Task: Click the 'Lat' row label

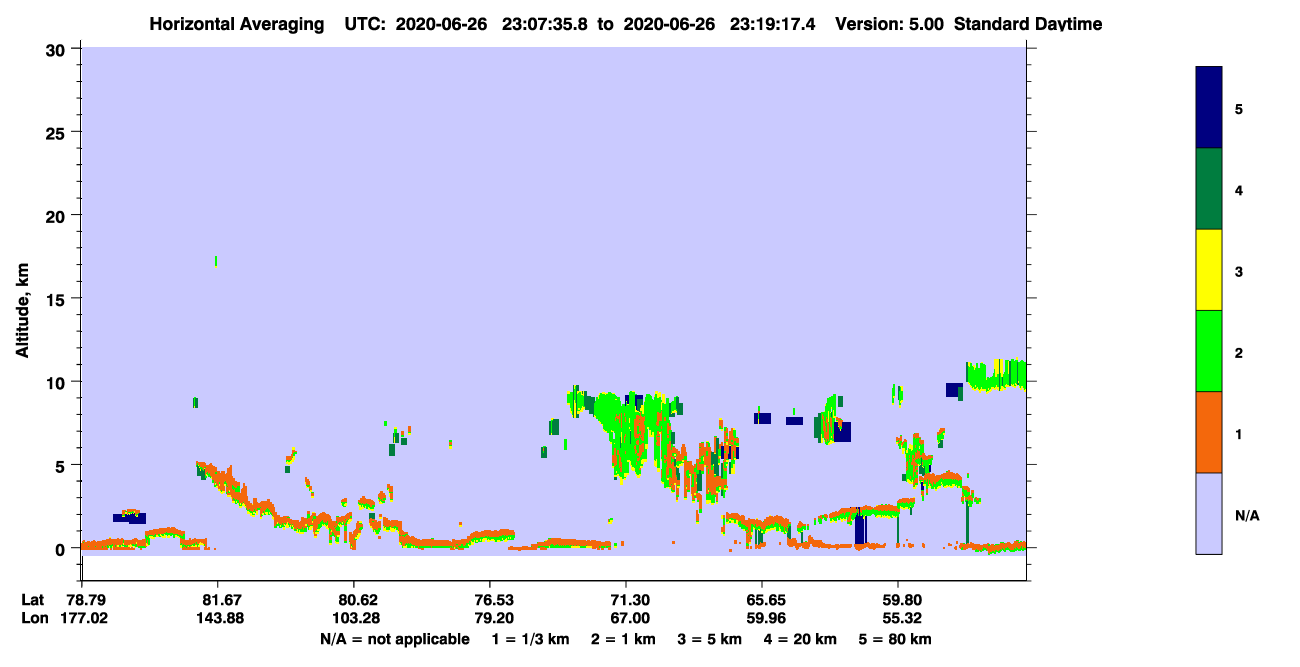Action: (31, 600)
